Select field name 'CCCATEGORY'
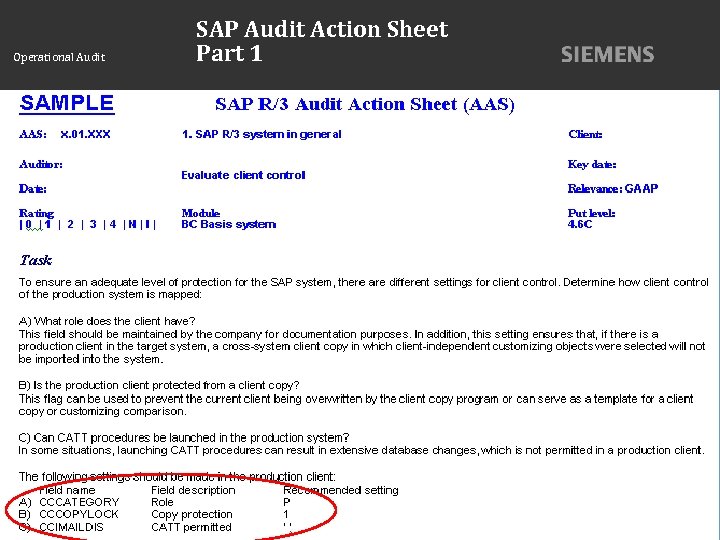Image resolution: width=720 pixels, height=540 pixels. [79, 502]
